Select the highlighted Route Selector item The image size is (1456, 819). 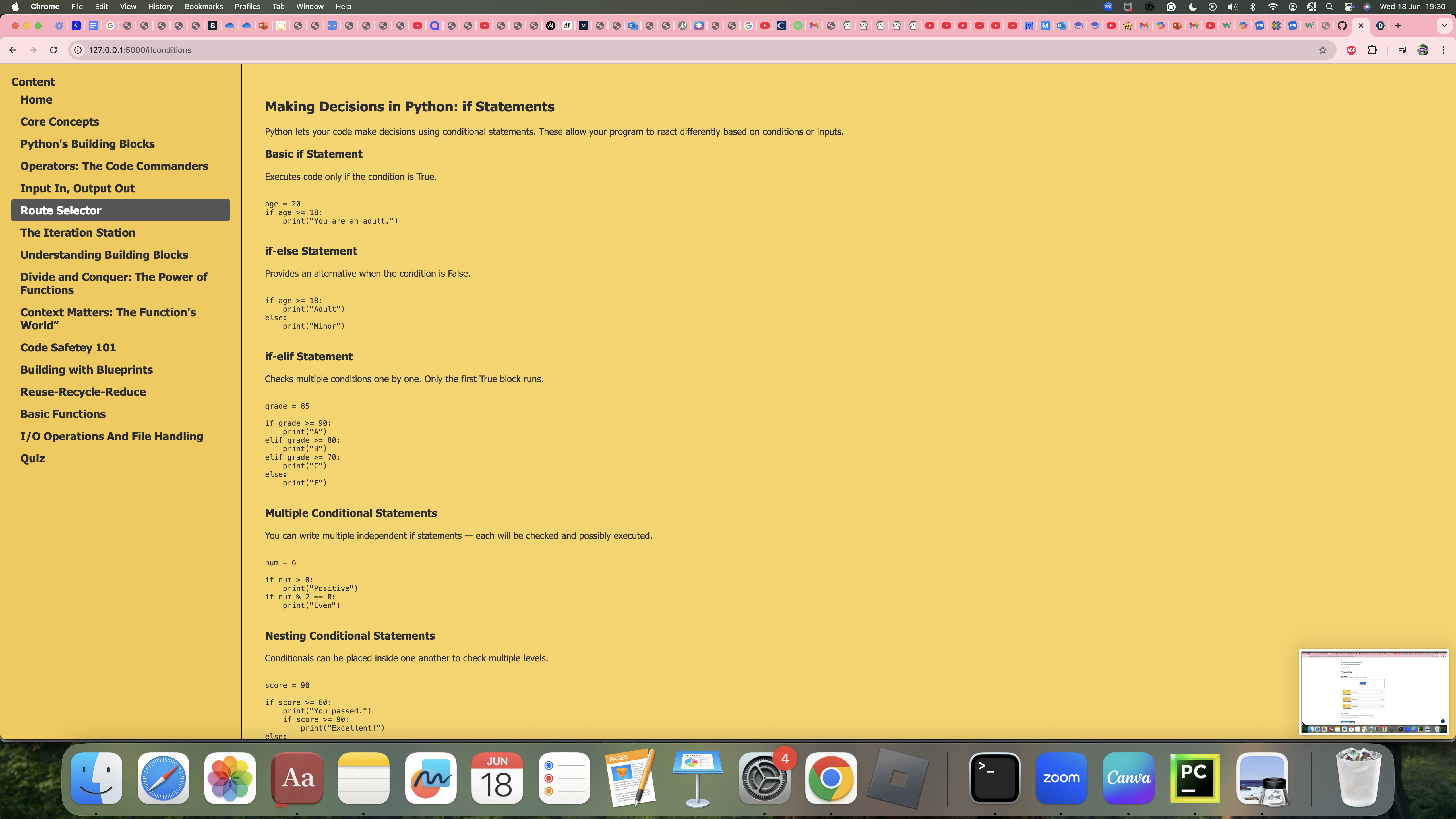tap(61, 210)
